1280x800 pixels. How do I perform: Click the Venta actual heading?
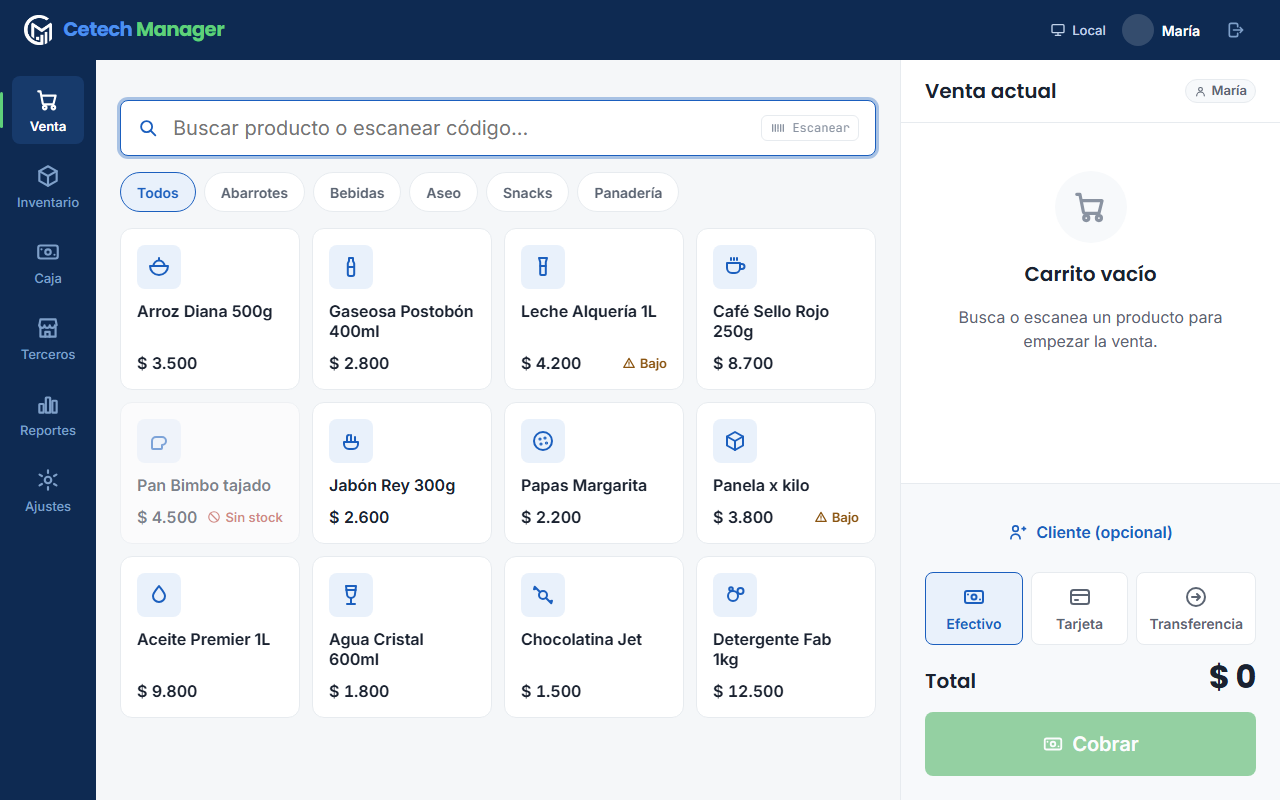click(x=990, y=91)
